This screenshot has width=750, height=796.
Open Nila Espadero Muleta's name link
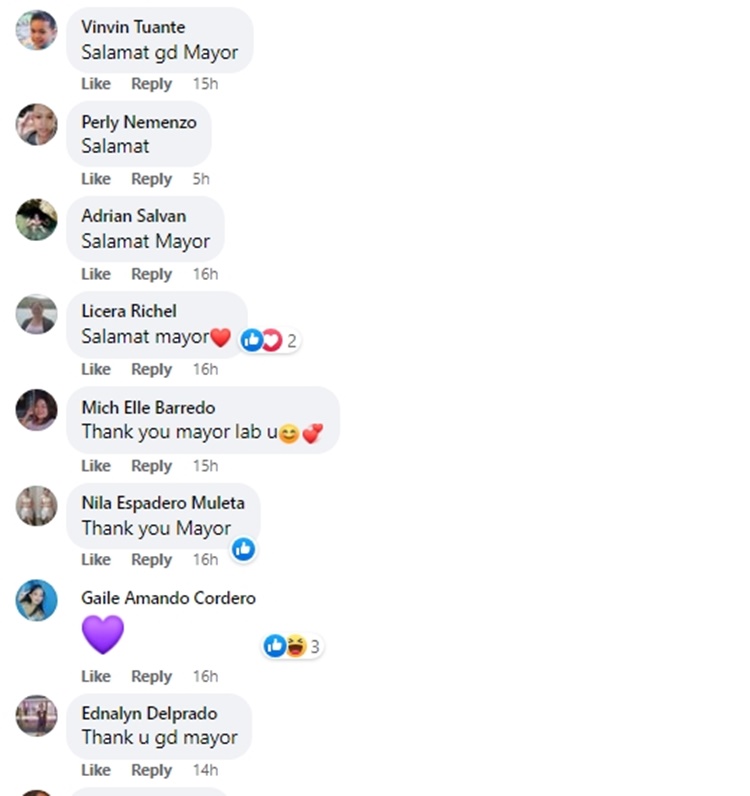163,503
